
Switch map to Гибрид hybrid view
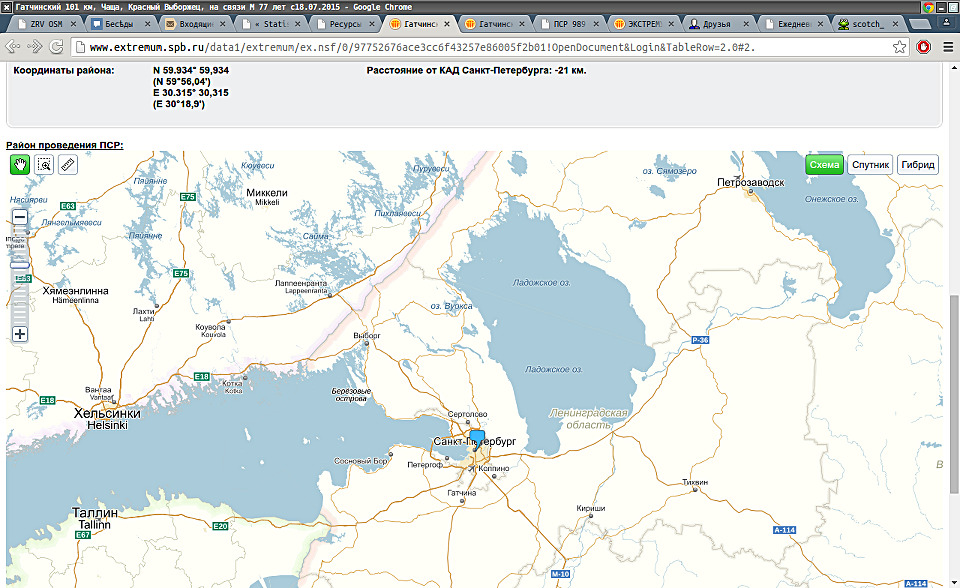(917, 165)
